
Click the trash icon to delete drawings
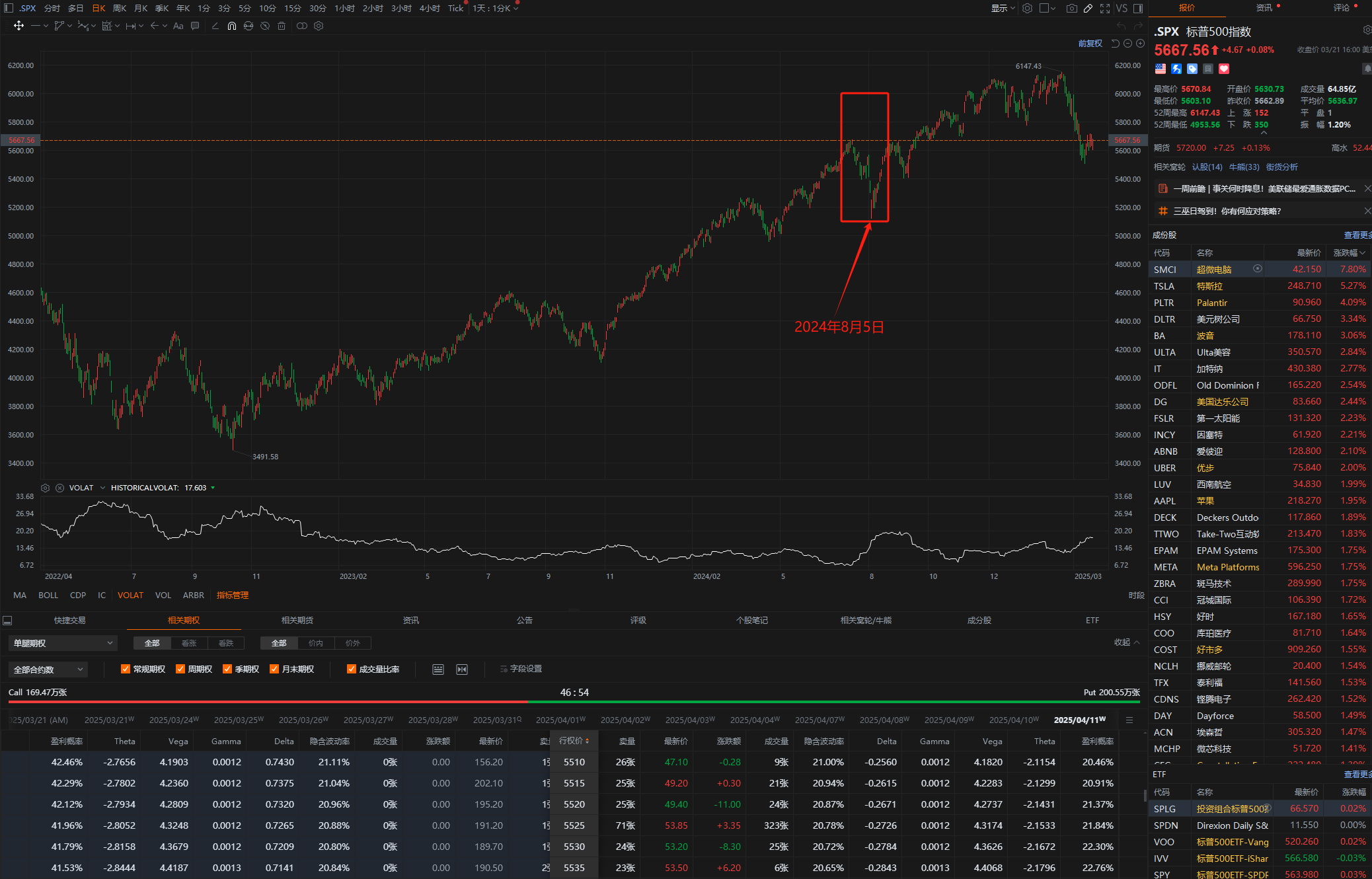(282, 26)
